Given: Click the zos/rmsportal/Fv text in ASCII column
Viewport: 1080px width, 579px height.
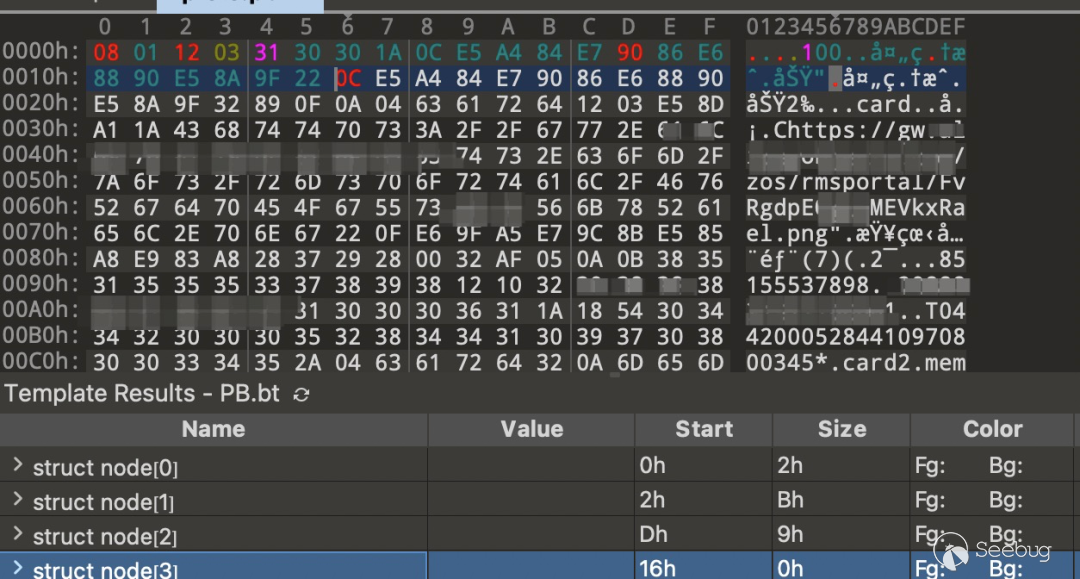Looking at the screenshot, I should pos(855,182).
